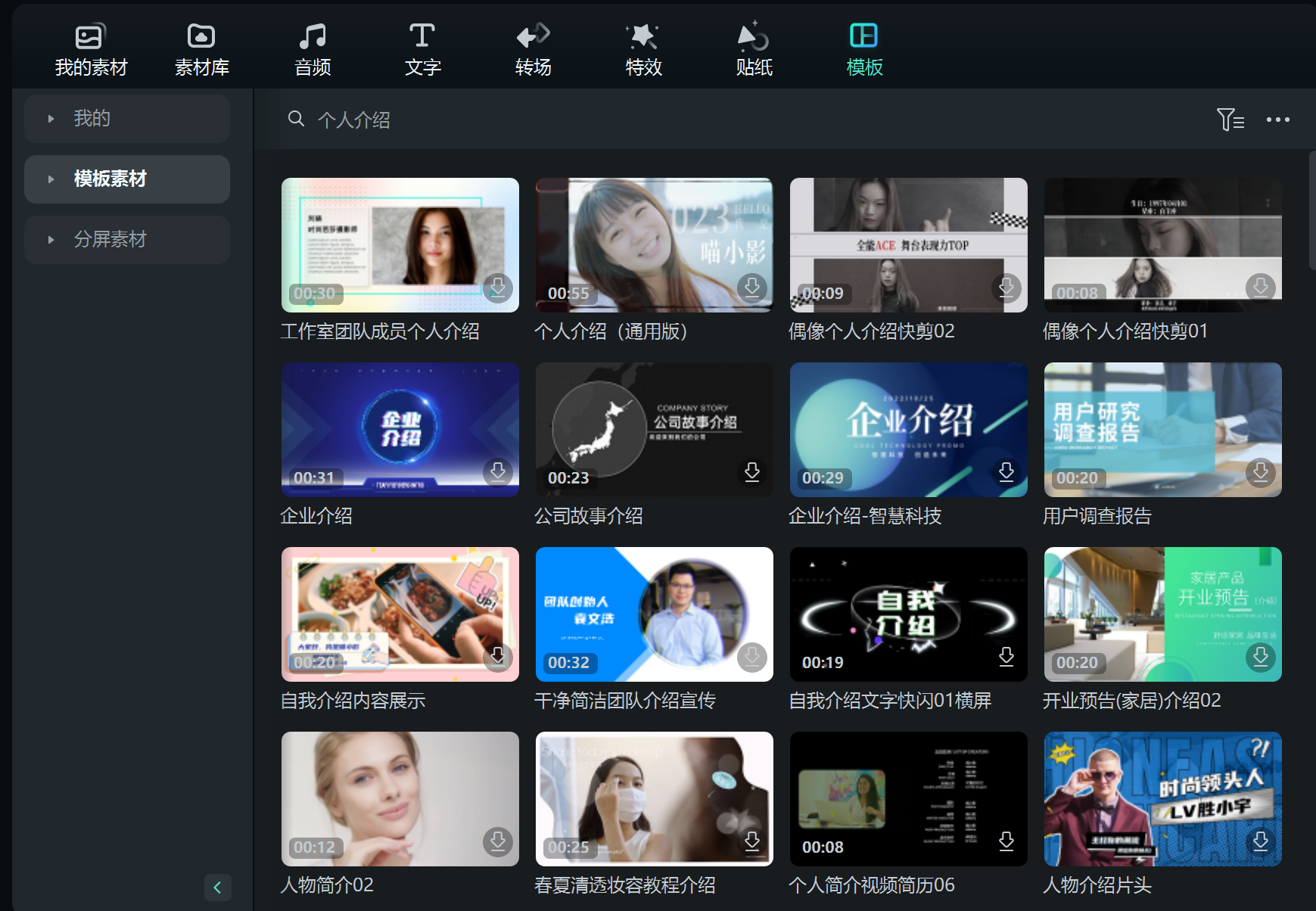The height and width of the screenshot is (911, 1316).
Task: Open the three-dot more options menu
Action: 1277,120
